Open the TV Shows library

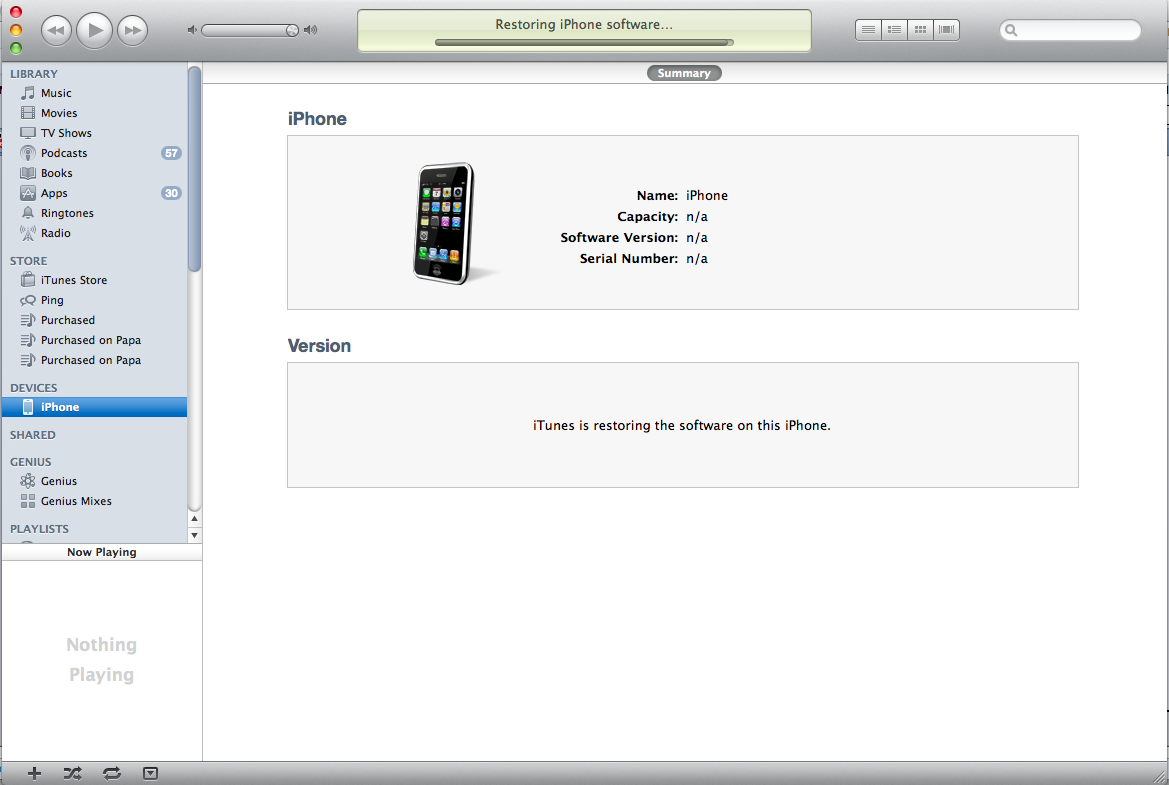pos(94,133)
